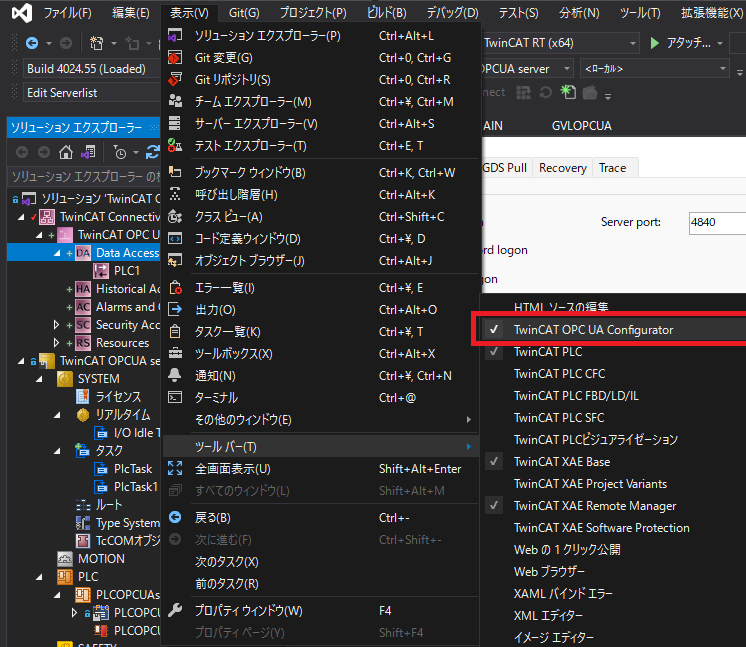The width and height of the screenshot is (746, 647).
Task: Open the Task List entry
Action: (x=320, y=332)
